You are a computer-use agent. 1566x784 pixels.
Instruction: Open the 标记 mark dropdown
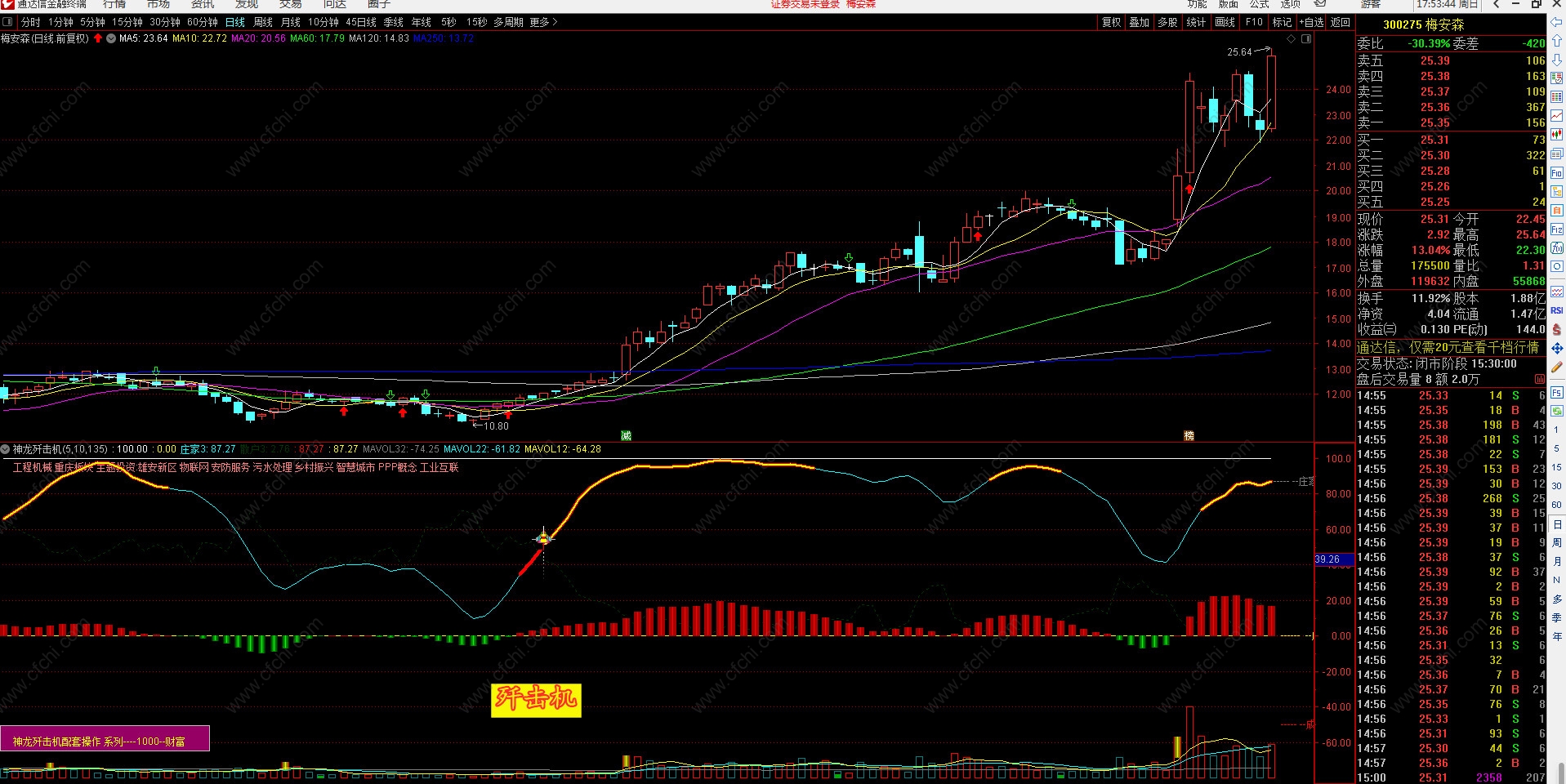pos(1283,22)
